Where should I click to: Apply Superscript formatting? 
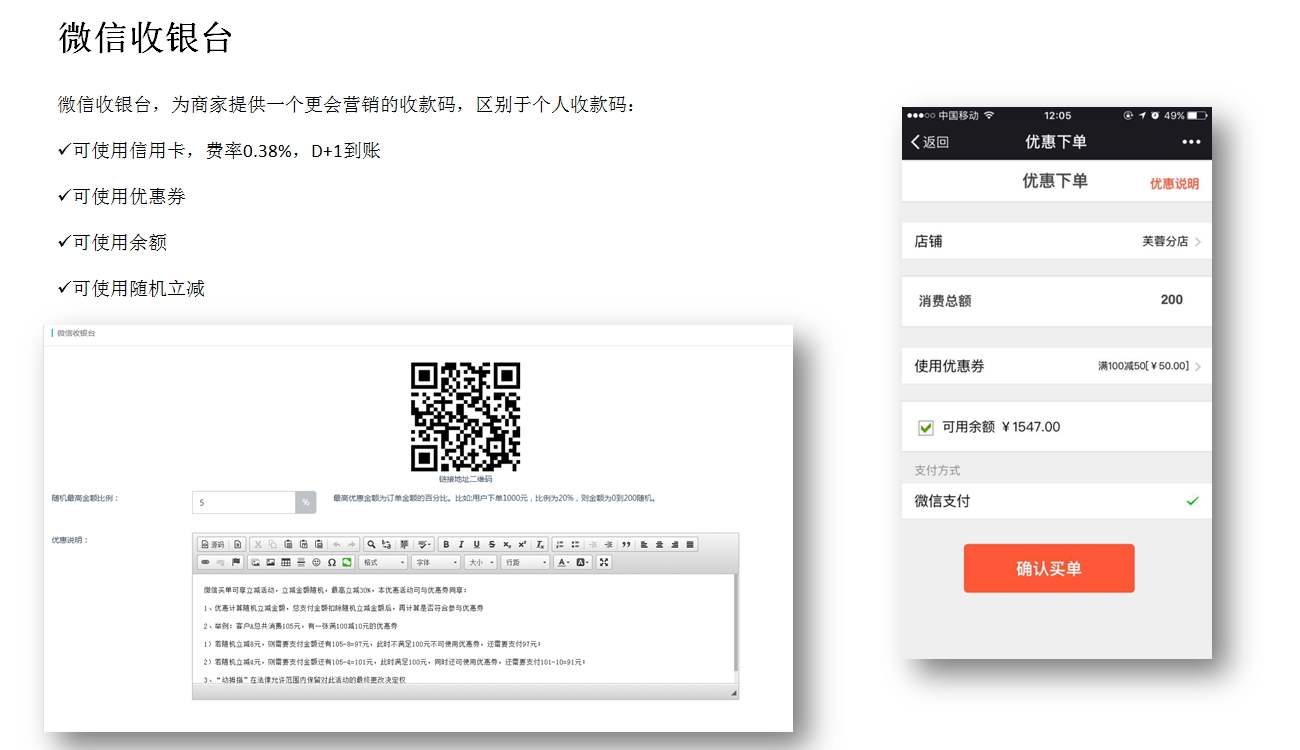pos(522,544)
